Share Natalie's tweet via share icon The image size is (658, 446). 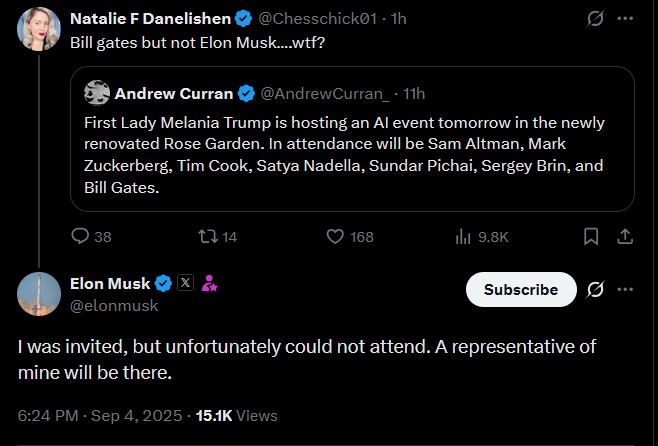pyautogui.click(x=626, y=237)
